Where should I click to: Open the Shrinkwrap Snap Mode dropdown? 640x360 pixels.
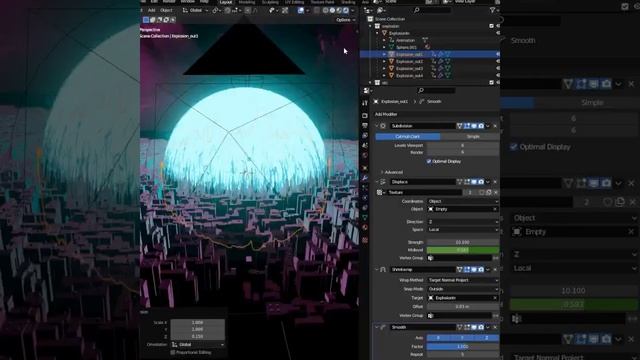463,289
